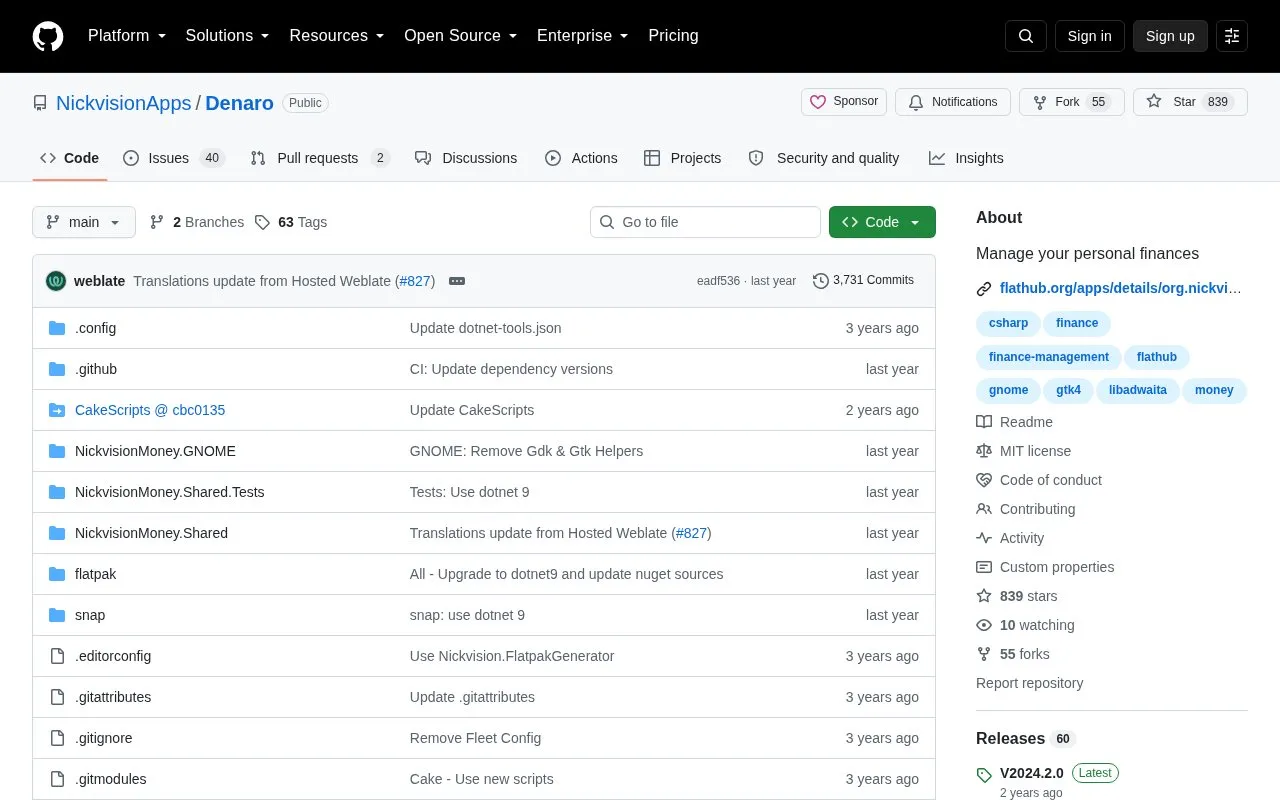Open the .editorconfig file

(x=113, y=656)
